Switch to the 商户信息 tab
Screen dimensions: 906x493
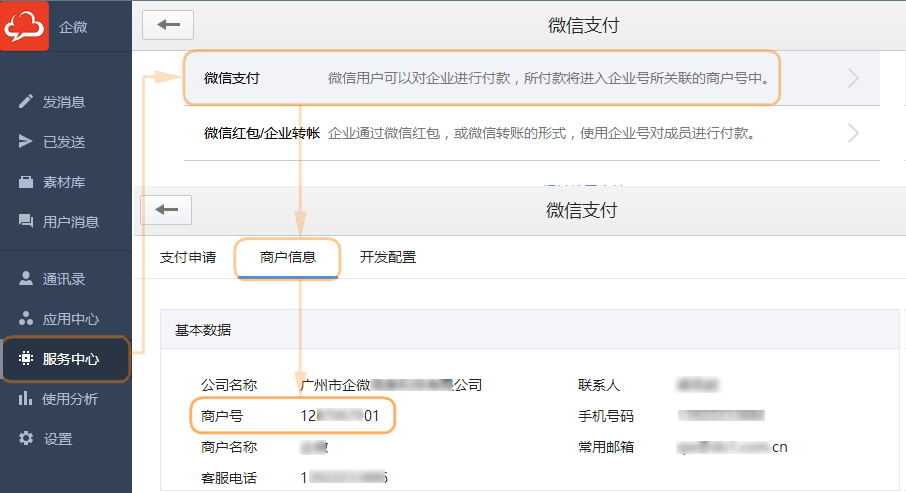[288, 257]
